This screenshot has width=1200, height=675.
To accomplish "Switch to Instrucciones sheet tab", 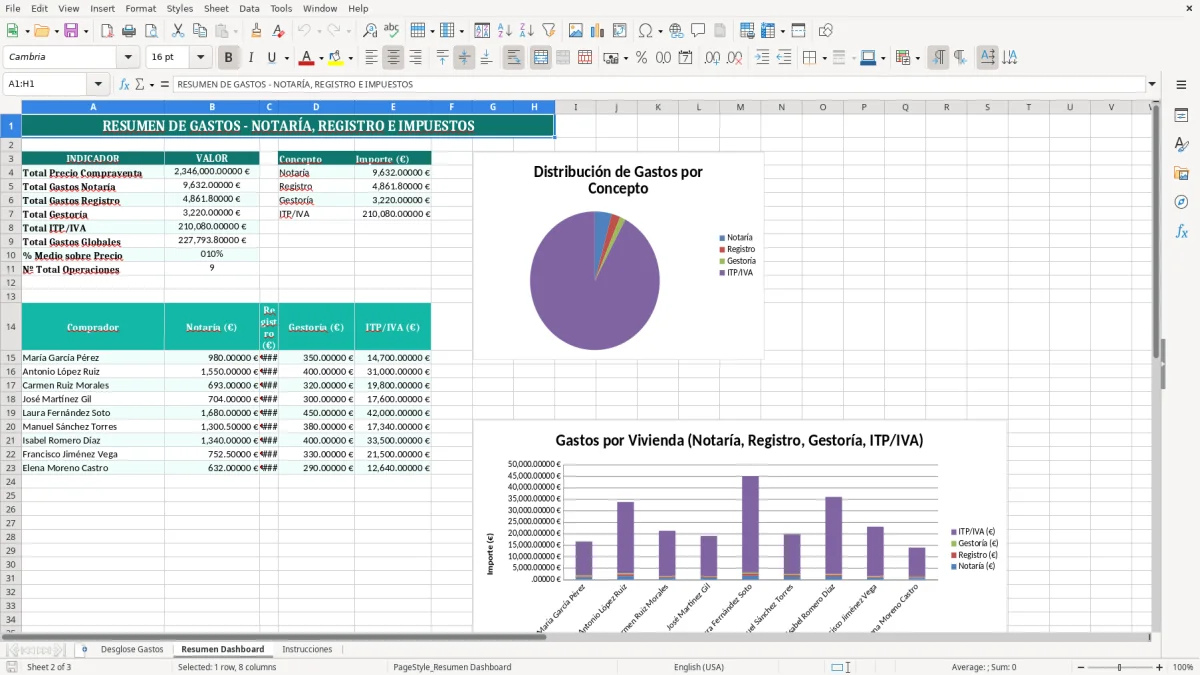I will point(307,649).
